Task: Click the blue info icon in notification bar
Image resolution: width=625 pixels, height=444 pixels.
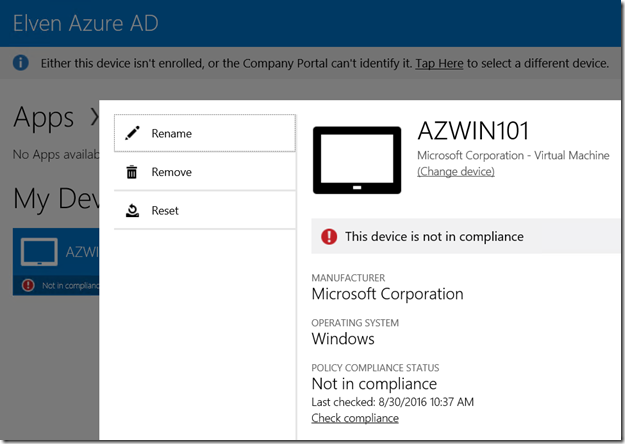Action: [21, 63]
